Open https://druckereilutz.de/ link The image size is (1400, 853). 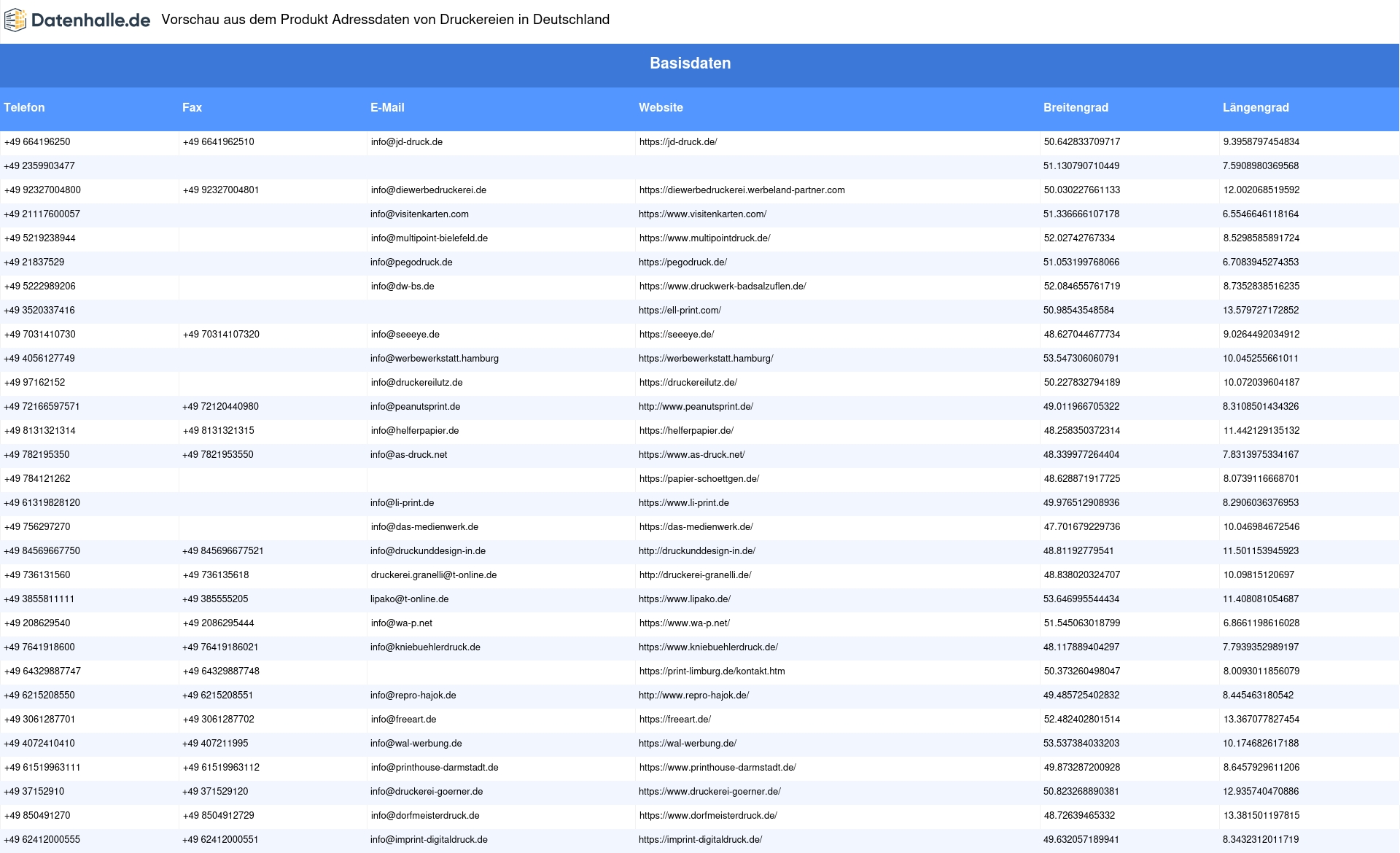pyautogui.click(x=688, y=383)
